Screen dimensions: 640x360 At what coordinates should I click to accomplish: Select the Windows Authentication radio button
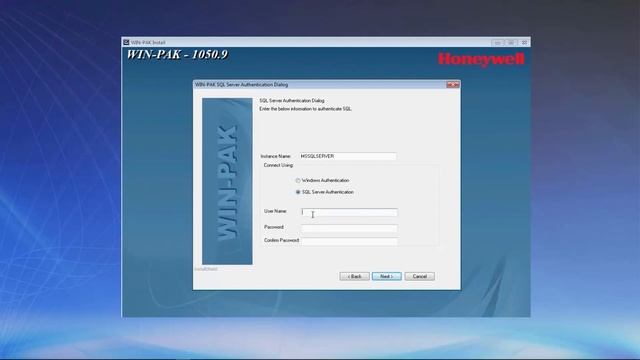298,180
